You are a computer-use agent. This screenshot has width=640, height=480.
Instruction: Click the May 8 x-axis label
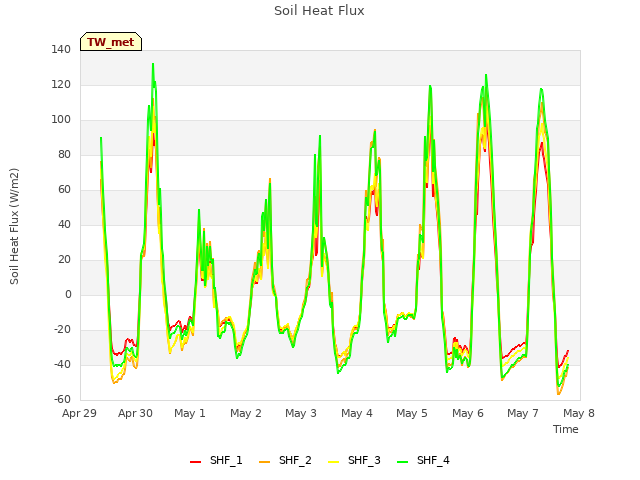point(579,413)
